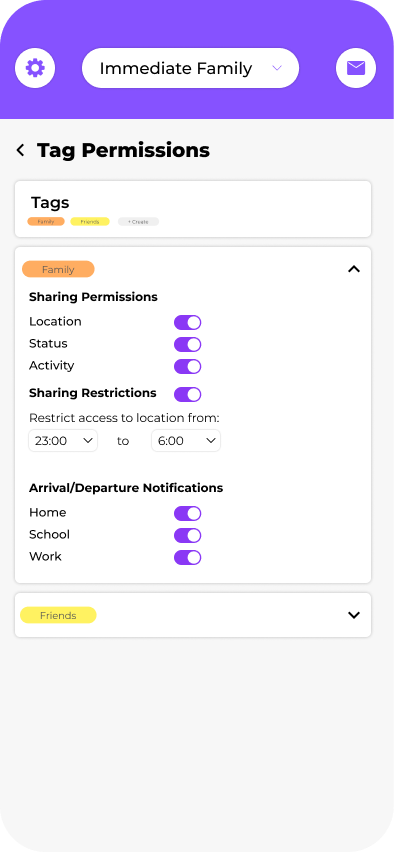Expand the Friends section with the down chevron
This screenshot has height=852, width=394.
pos(354,615)
